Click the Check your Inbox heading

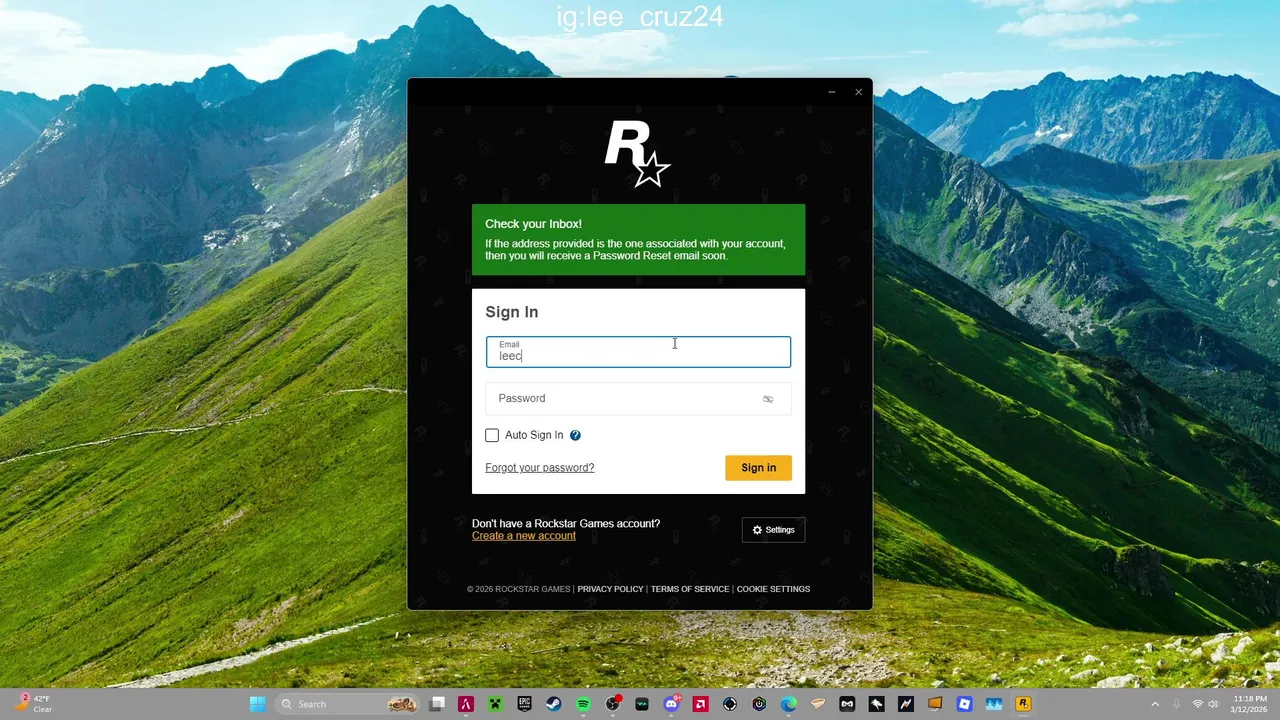coord(533,224)
